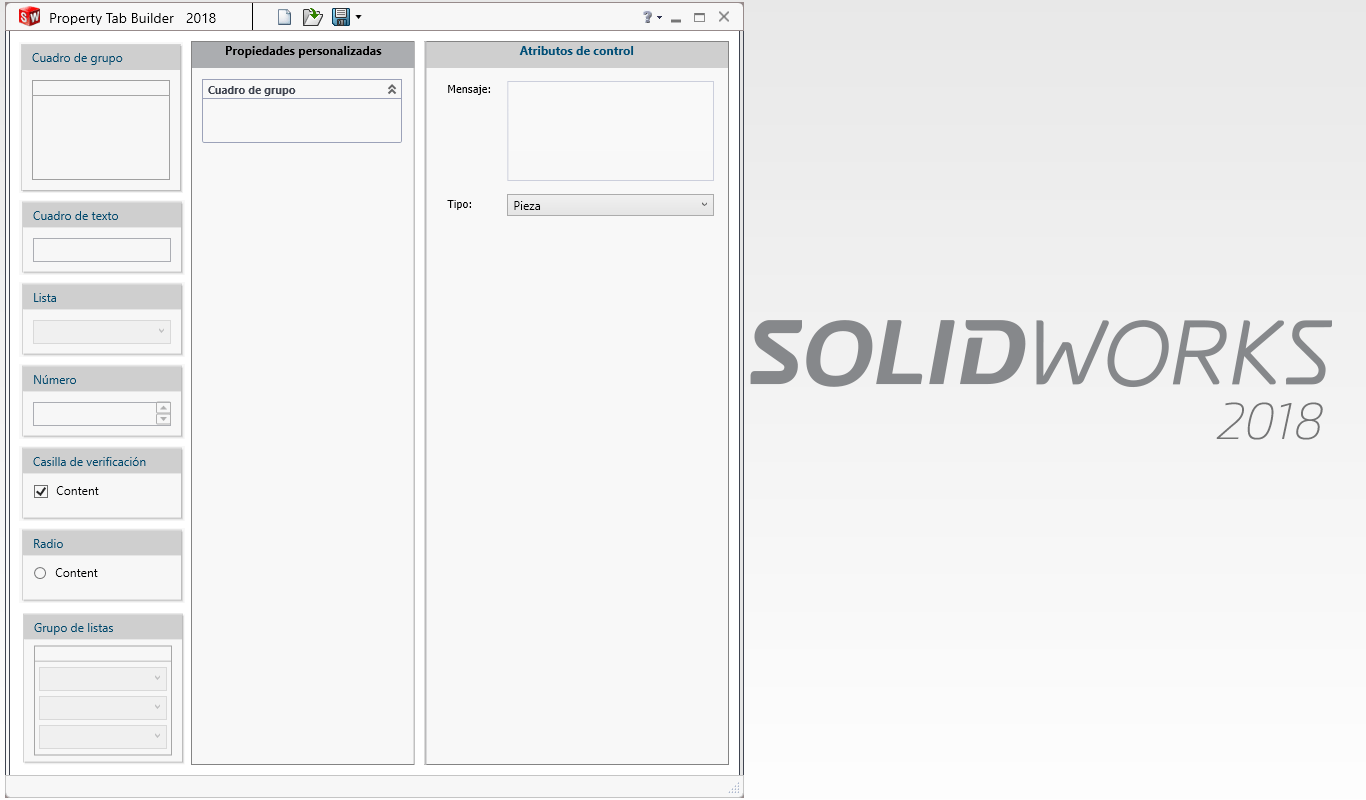Close the Property Tab Builder window
This screenshot has width=1366, height=800.
coord(724,17)
